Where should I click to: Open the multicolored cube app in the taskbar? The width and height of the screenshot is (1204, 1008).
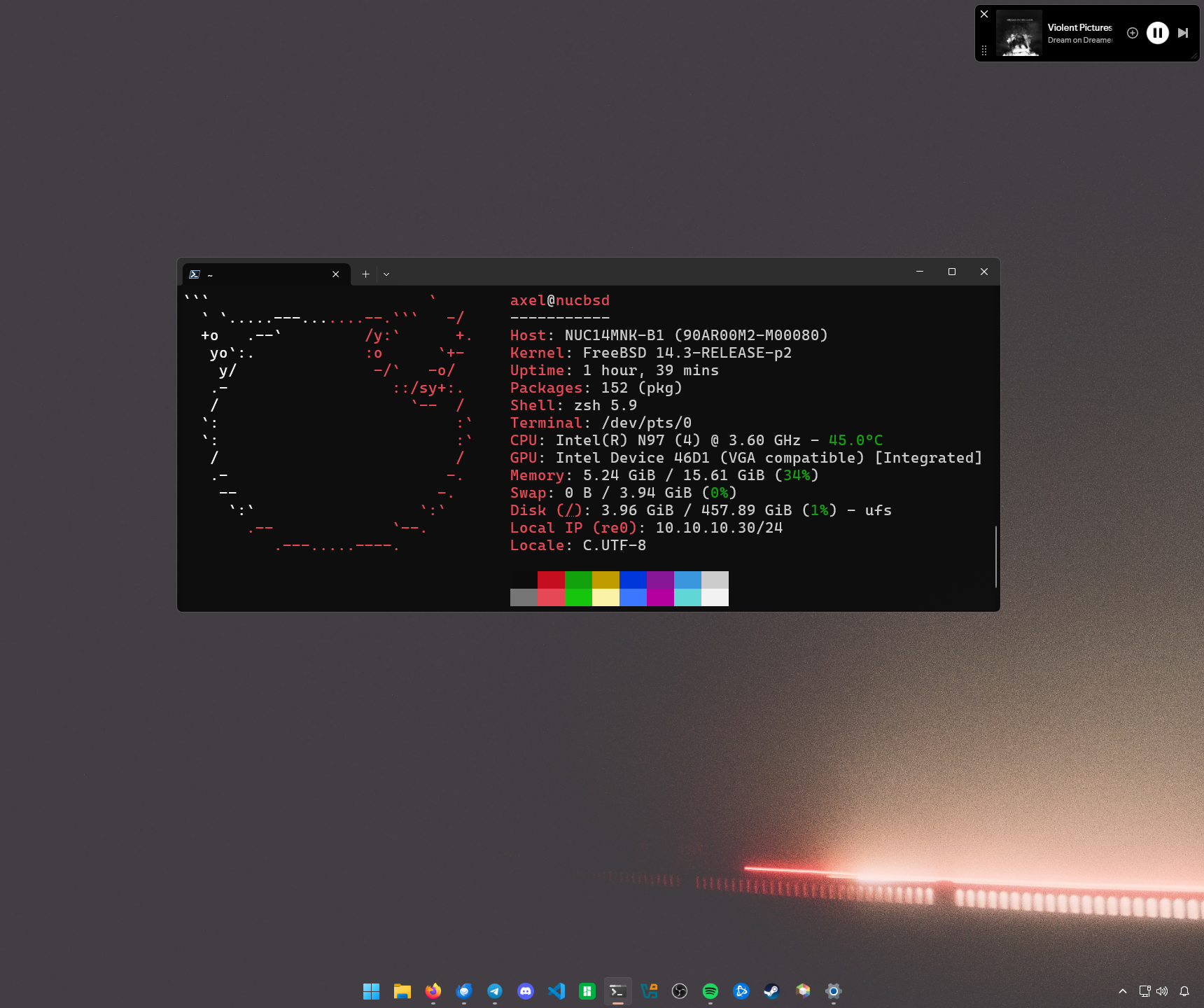(x=803, y=991)
